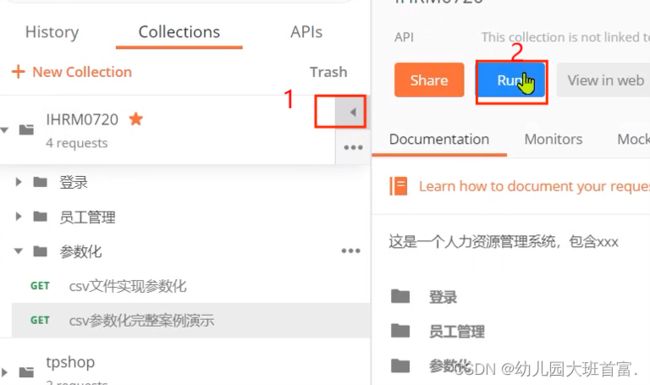
Task: Expand the 员工管理 folder arrow
Action: point(18,216)
